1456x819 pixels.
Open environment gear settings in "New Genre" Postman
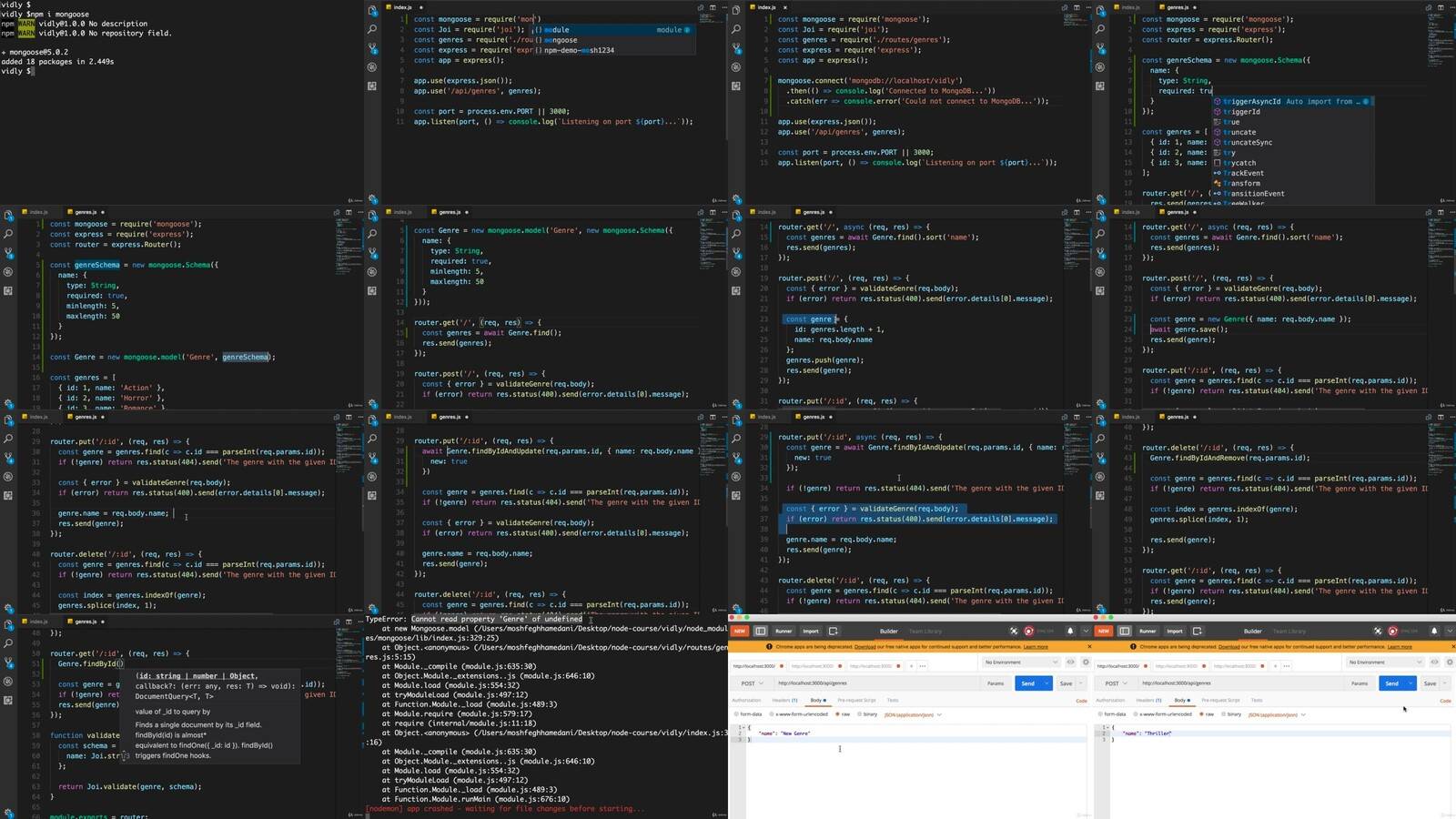(1085, 662)
